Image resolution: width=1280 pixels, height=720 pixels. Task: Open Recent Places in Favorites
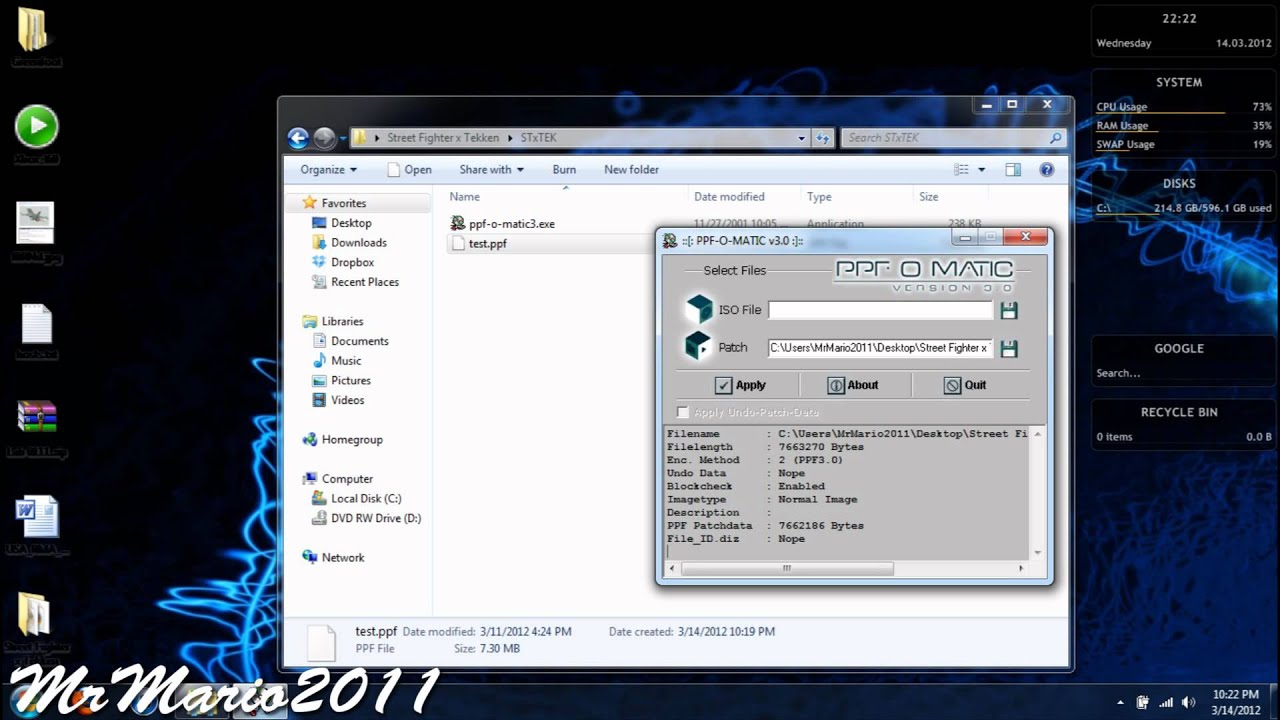[365, 282]
